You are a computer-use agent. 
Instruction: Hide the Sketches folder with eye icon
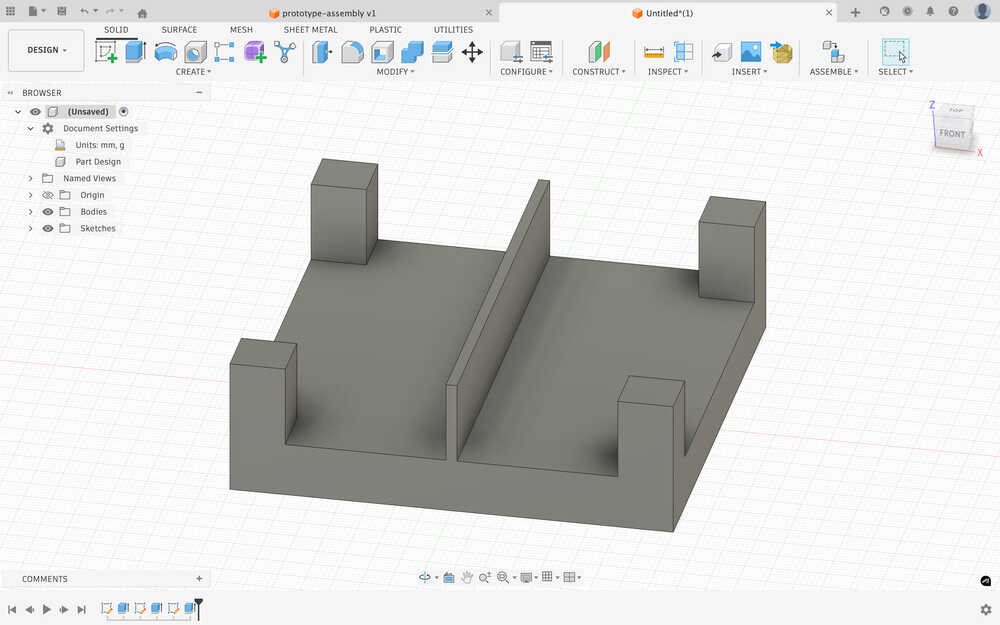[47, 229]
